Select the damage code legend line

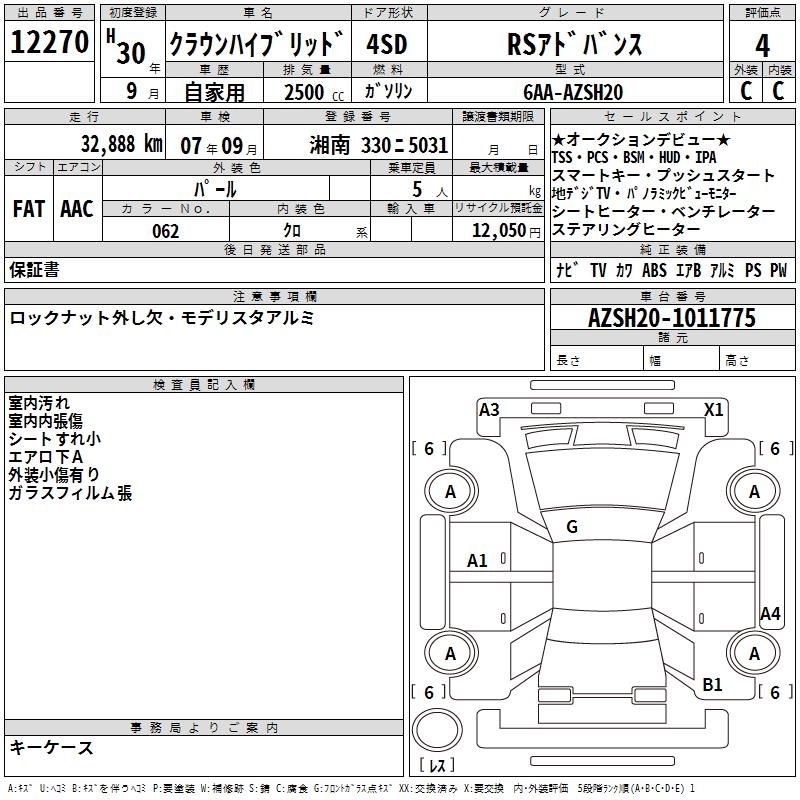(352, 788)
